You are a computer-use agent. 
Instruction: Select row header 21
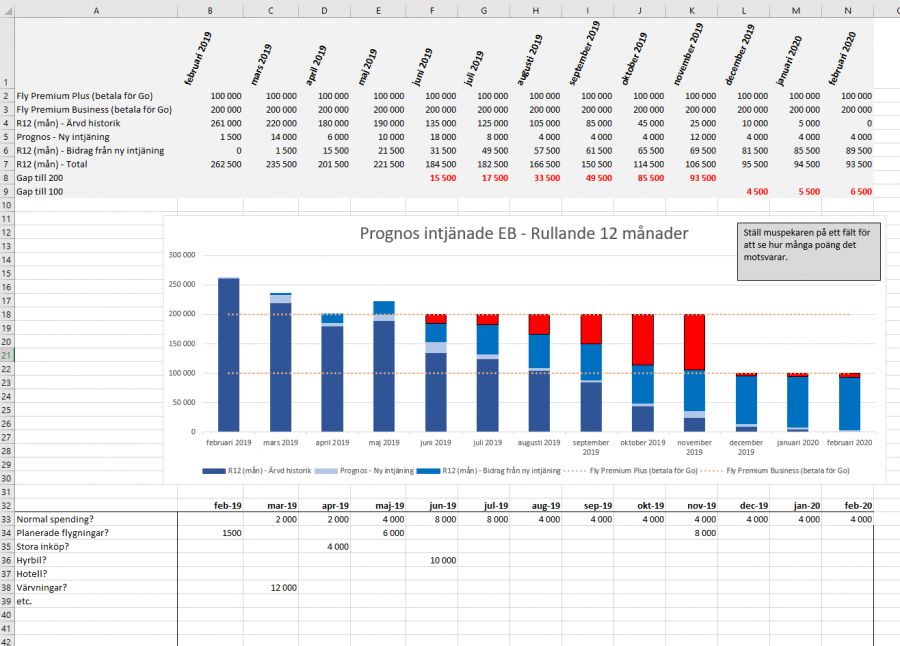pos(7,356)
